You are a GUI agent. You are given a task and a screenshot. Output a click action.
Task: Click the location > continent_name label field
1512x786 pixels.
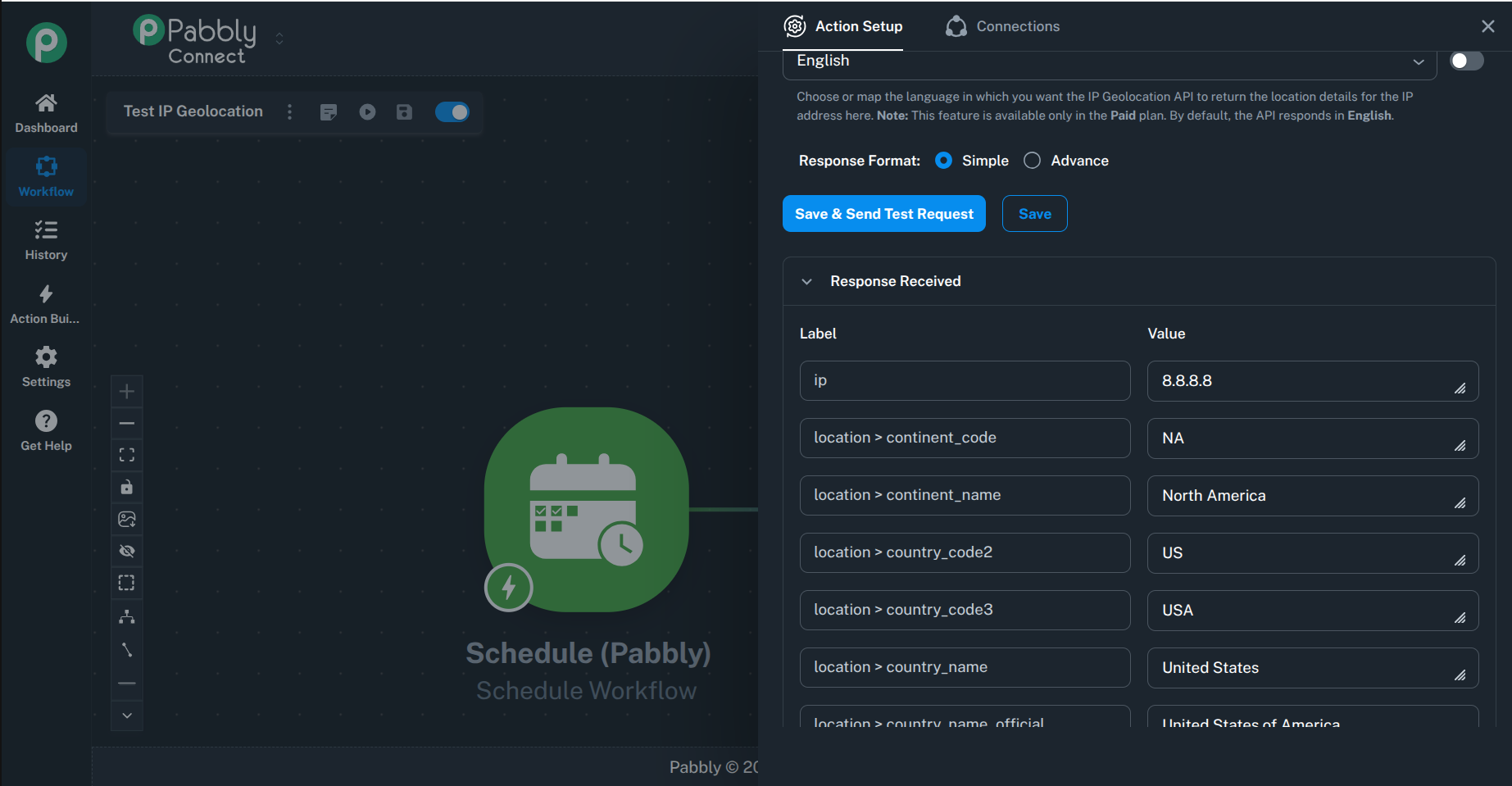click(965, 495)
